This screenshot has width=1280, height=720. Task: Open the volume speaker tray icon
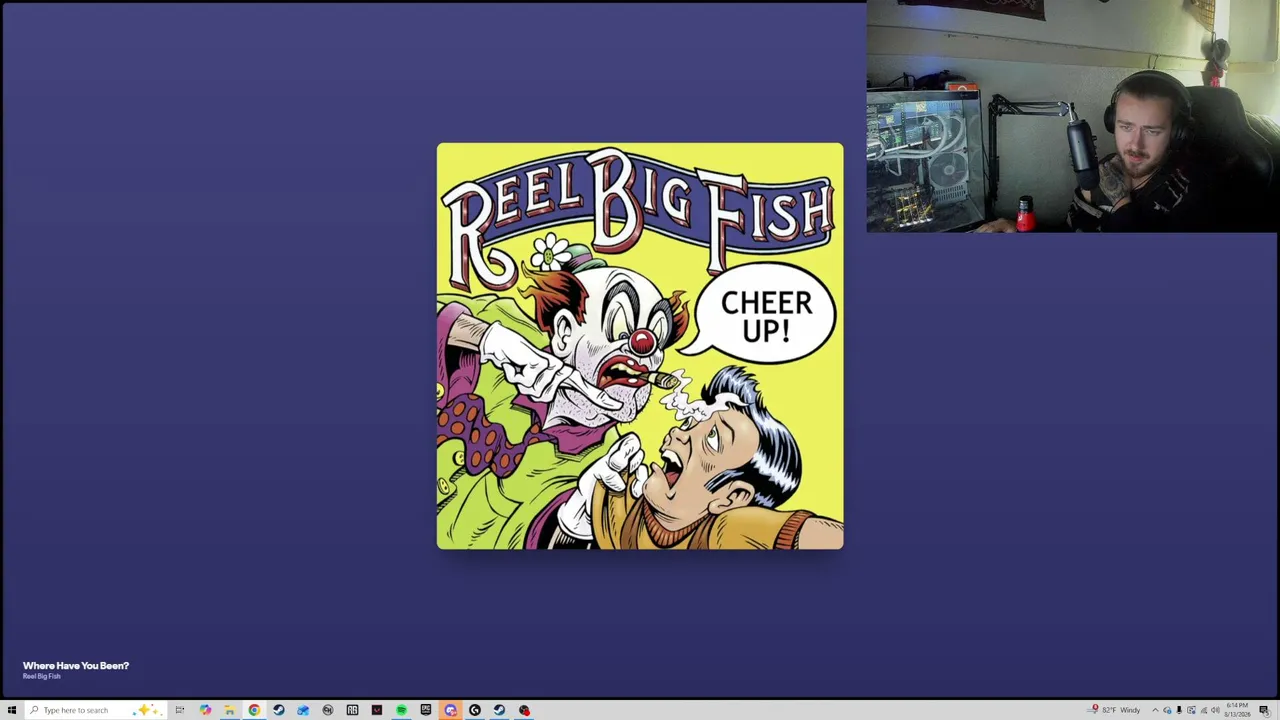1215,710
